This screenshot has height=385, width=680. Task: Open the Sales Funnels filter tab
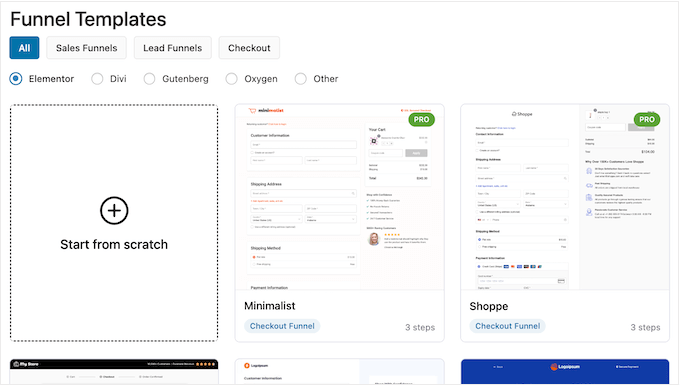(86, 48)
